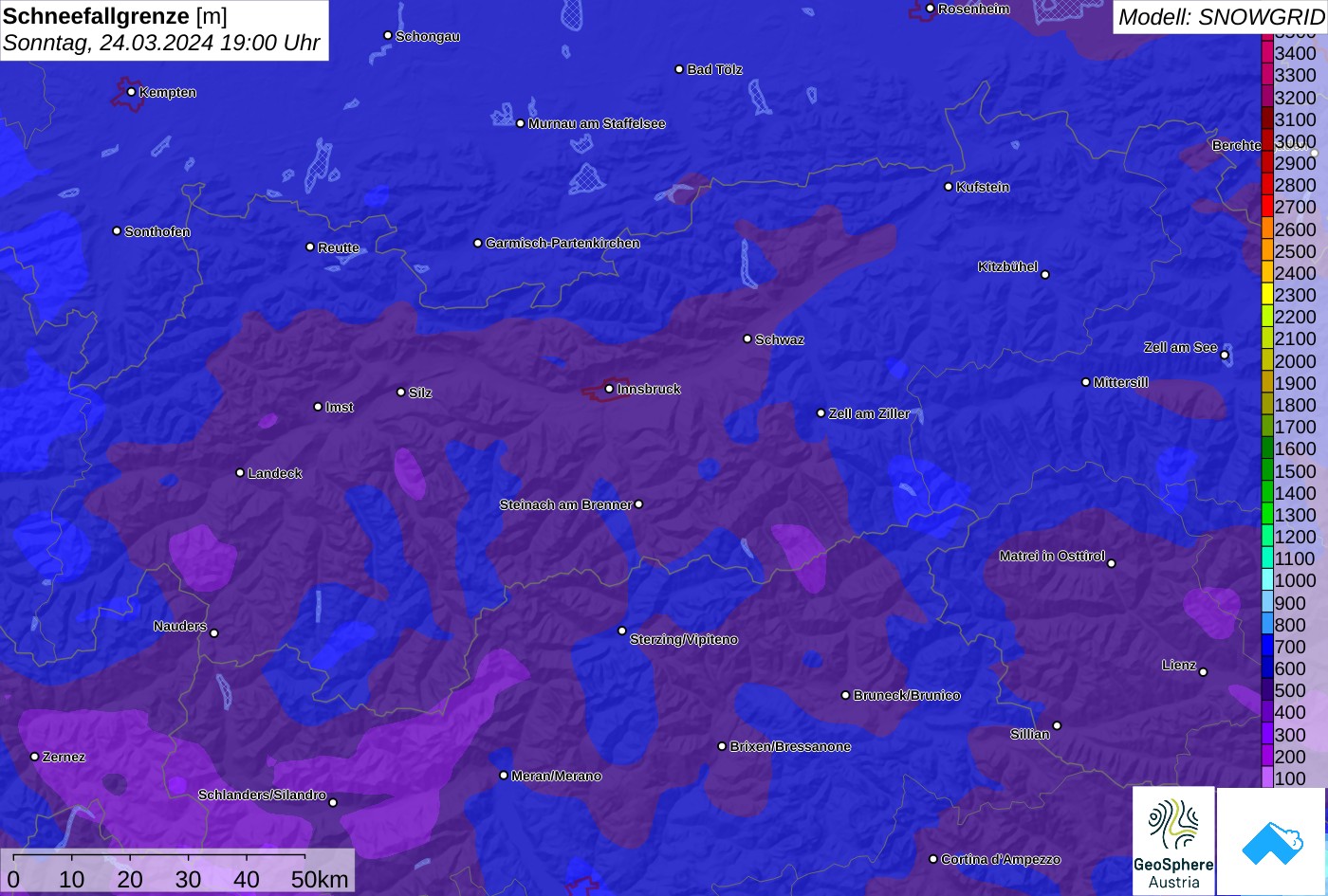Click the Lienz marker dot

(x=1203, y=672)
